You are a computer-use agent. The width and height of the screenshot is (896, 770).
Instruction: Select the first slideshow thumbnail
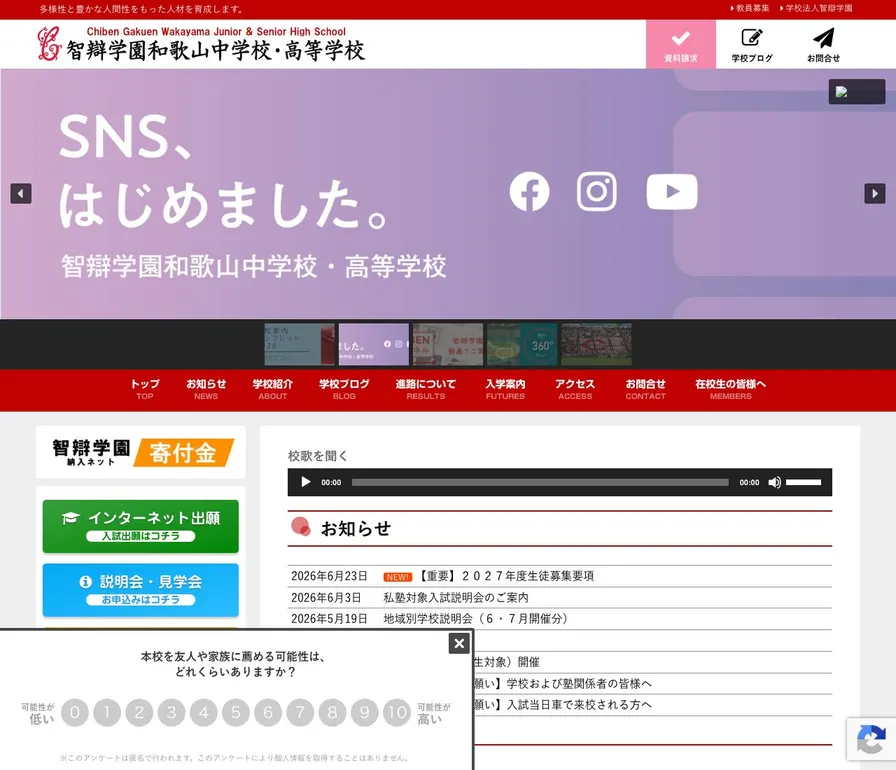click(x=299, y=344)
